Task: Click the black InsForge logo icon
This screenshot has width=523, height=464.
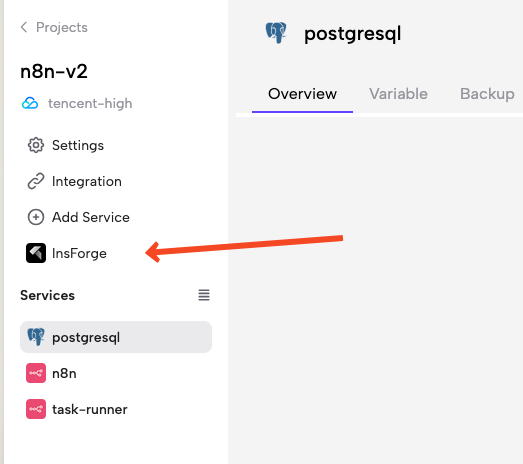Action: coord(36,253)
